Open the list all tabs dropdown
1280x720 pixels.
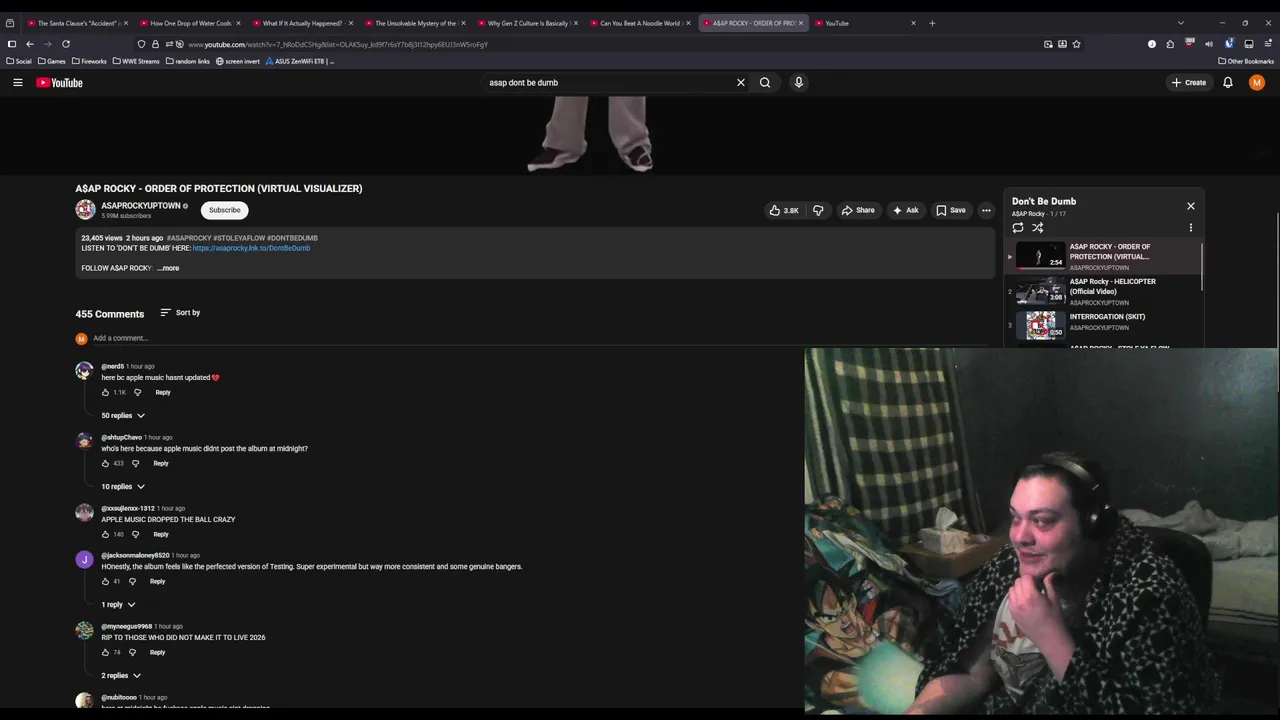(x=1181, y=23)
